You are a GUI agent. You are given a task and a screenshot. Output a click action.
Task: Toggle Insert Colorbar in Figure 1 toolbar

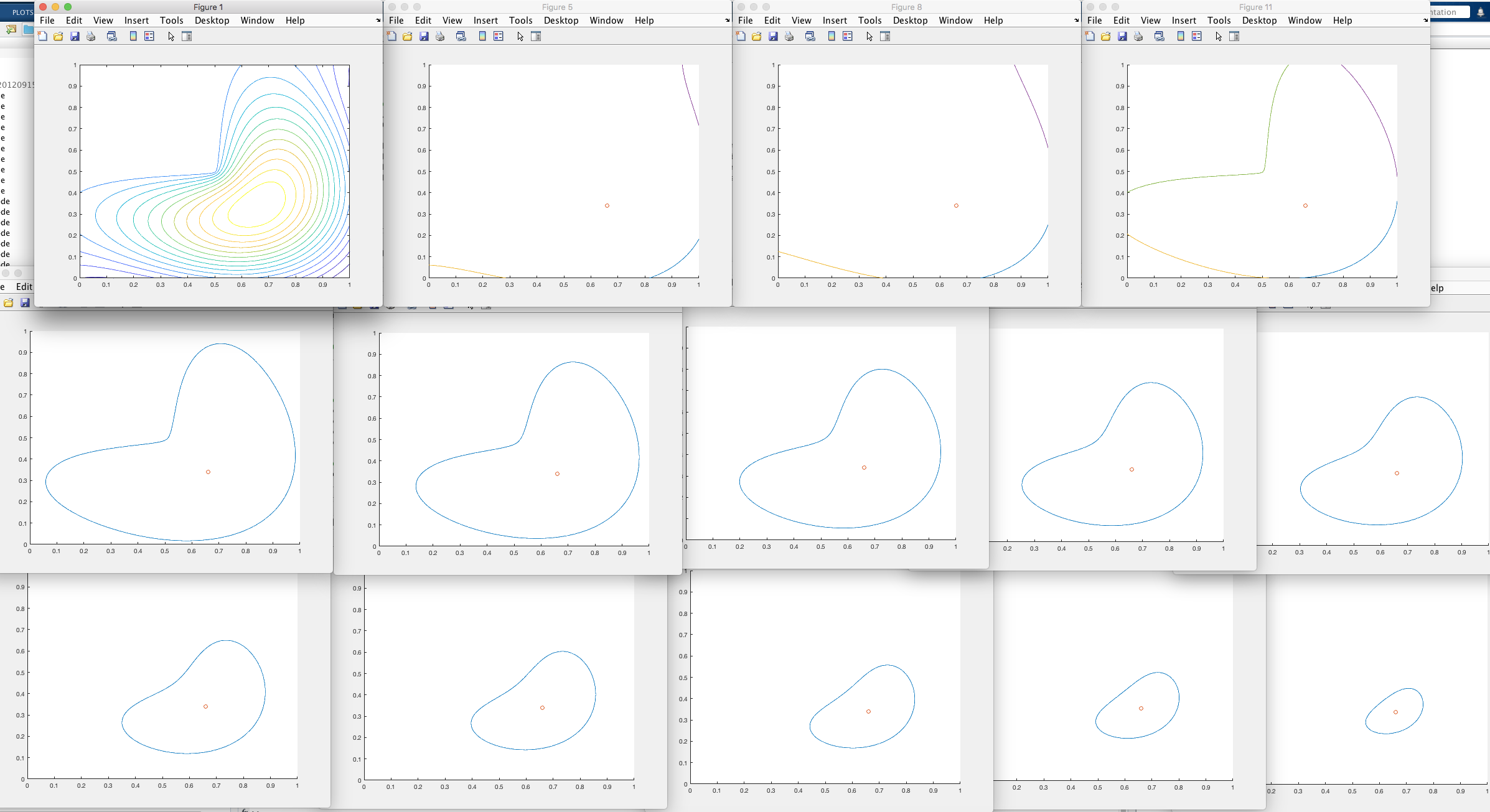click(x=133, y=37)
